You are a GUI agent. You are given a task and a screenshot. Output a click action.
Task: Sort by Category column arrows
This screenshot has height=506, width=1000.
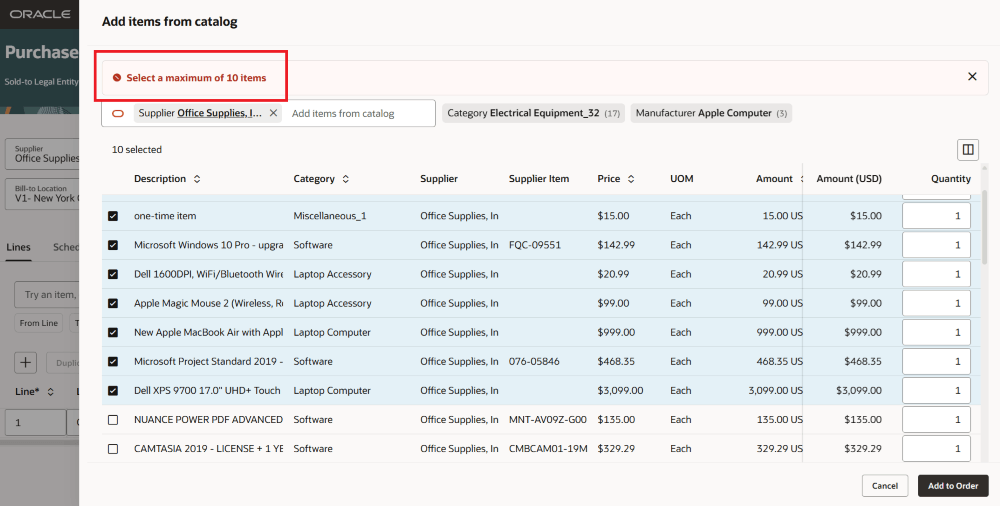pos(346,179)
